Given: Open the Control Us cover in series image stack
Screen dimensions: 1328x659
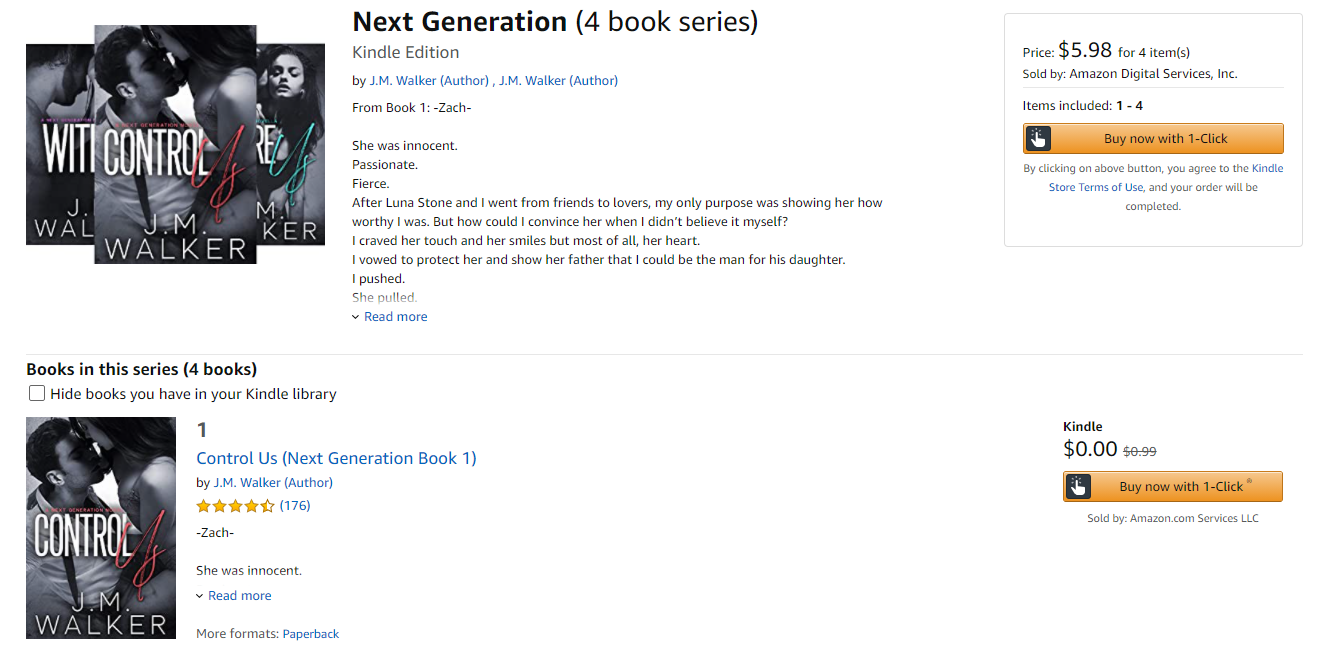Looking at the screenshot, I should [x=175, y=144].
